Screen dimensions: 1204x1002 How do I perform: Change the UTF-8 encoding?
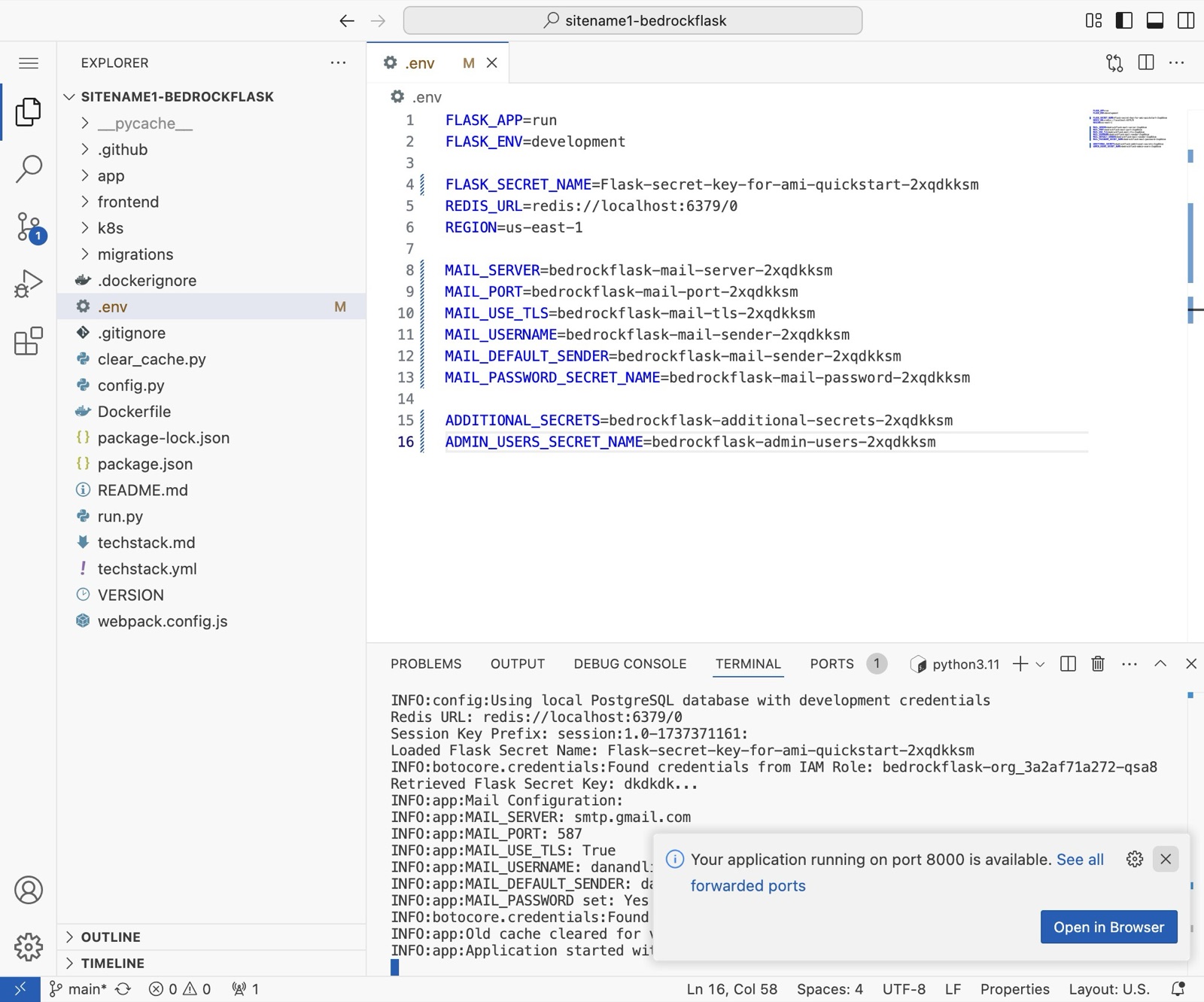(x=904, y=989)
